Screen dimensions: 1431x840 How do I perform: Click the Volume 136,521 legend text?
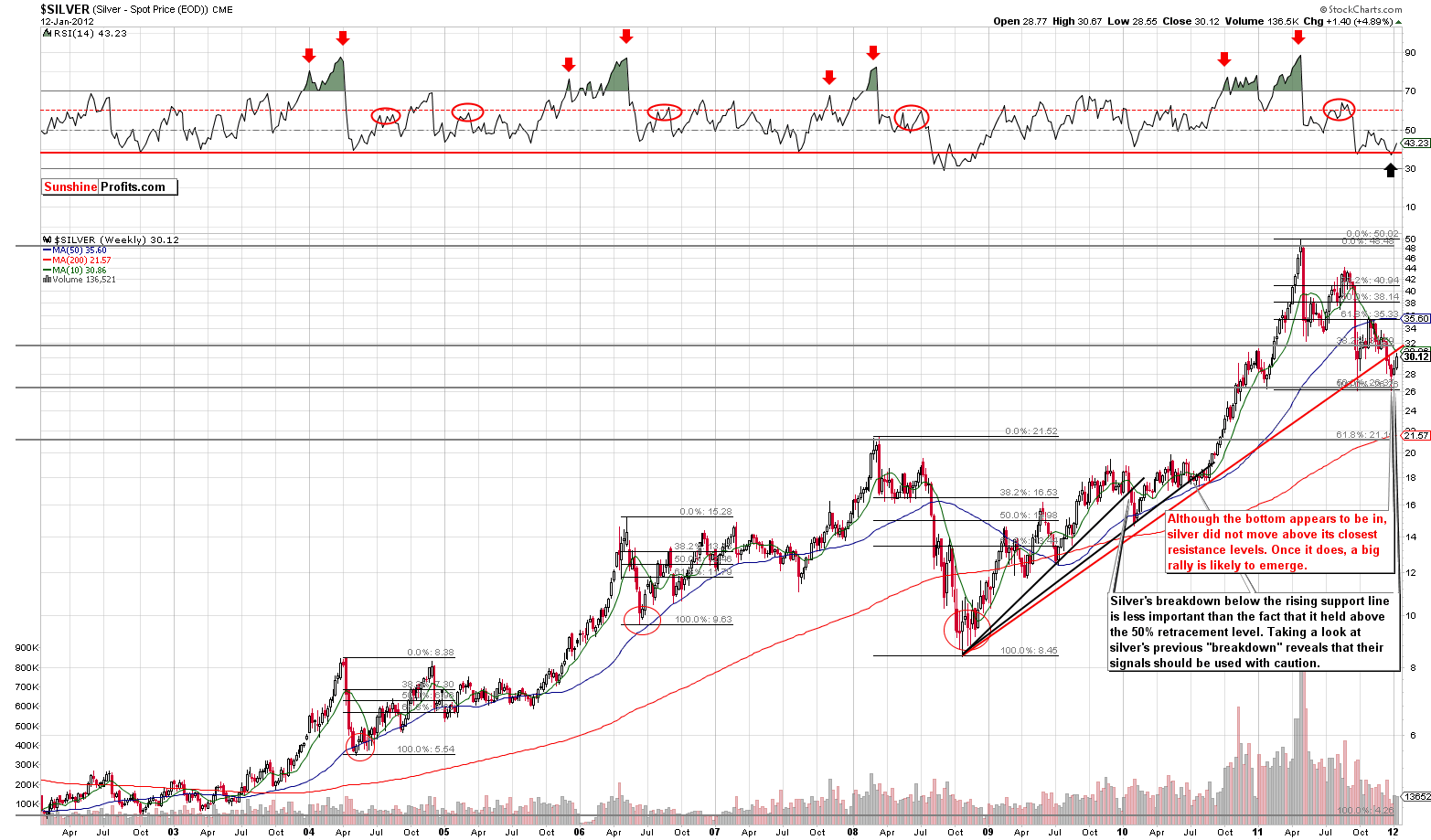(83, 280)
